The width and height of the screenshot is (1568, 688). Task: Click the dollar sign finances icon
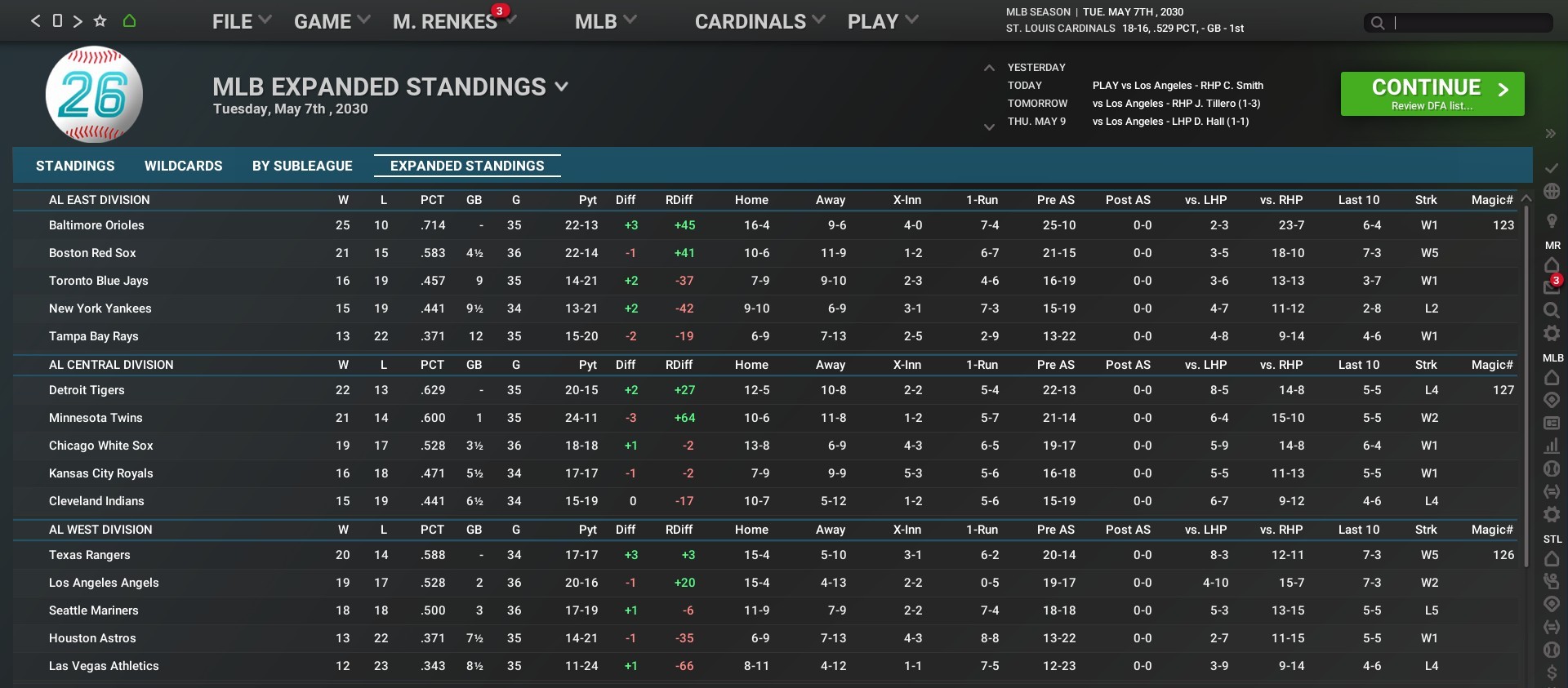(1552, 673)
